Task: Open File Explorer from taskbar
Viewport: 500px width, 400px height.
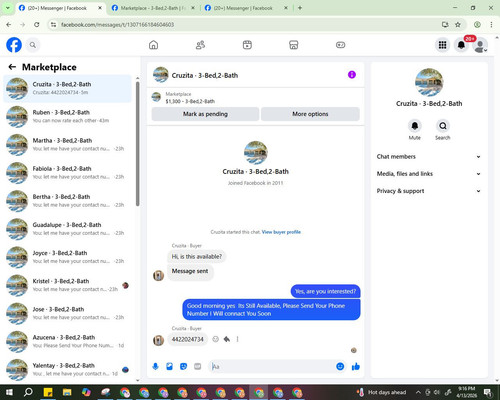Action: tap(67, 392)
